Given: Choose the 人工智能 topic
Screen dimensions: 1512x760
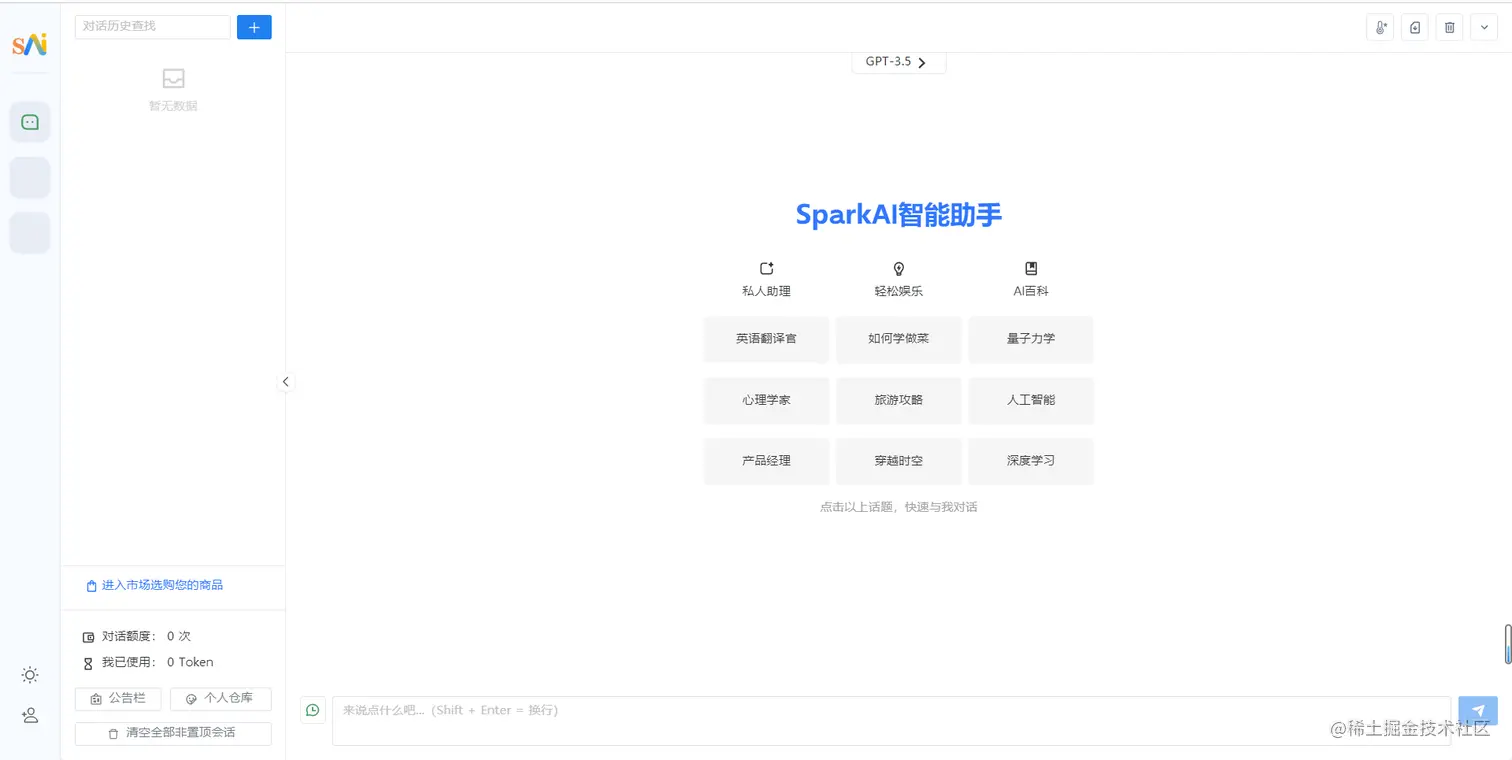Looking at the screenshot, I should pyautogui.click(x=1031, y=400).
